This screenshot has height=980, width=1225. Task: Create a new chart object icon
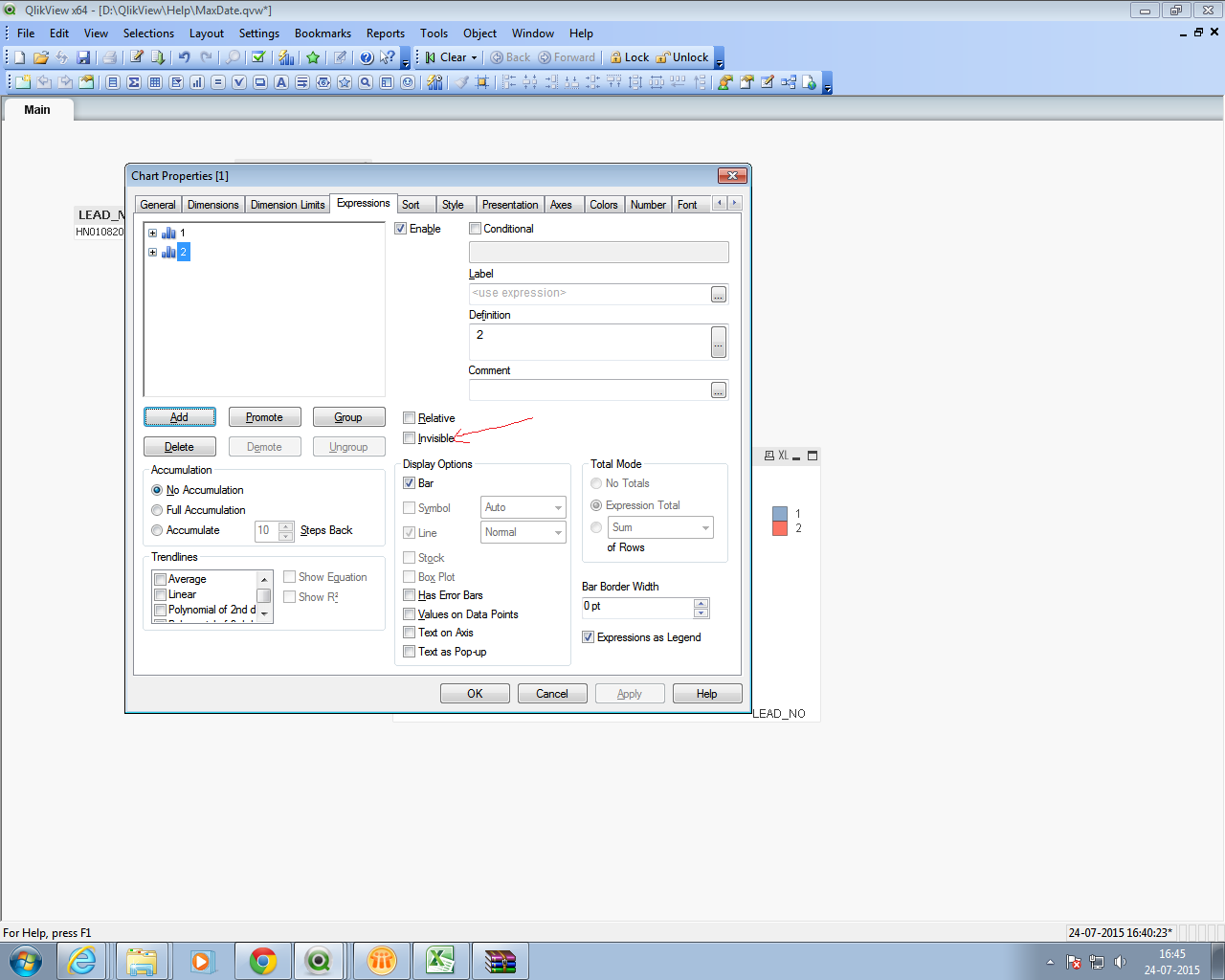tap(197, 82)
